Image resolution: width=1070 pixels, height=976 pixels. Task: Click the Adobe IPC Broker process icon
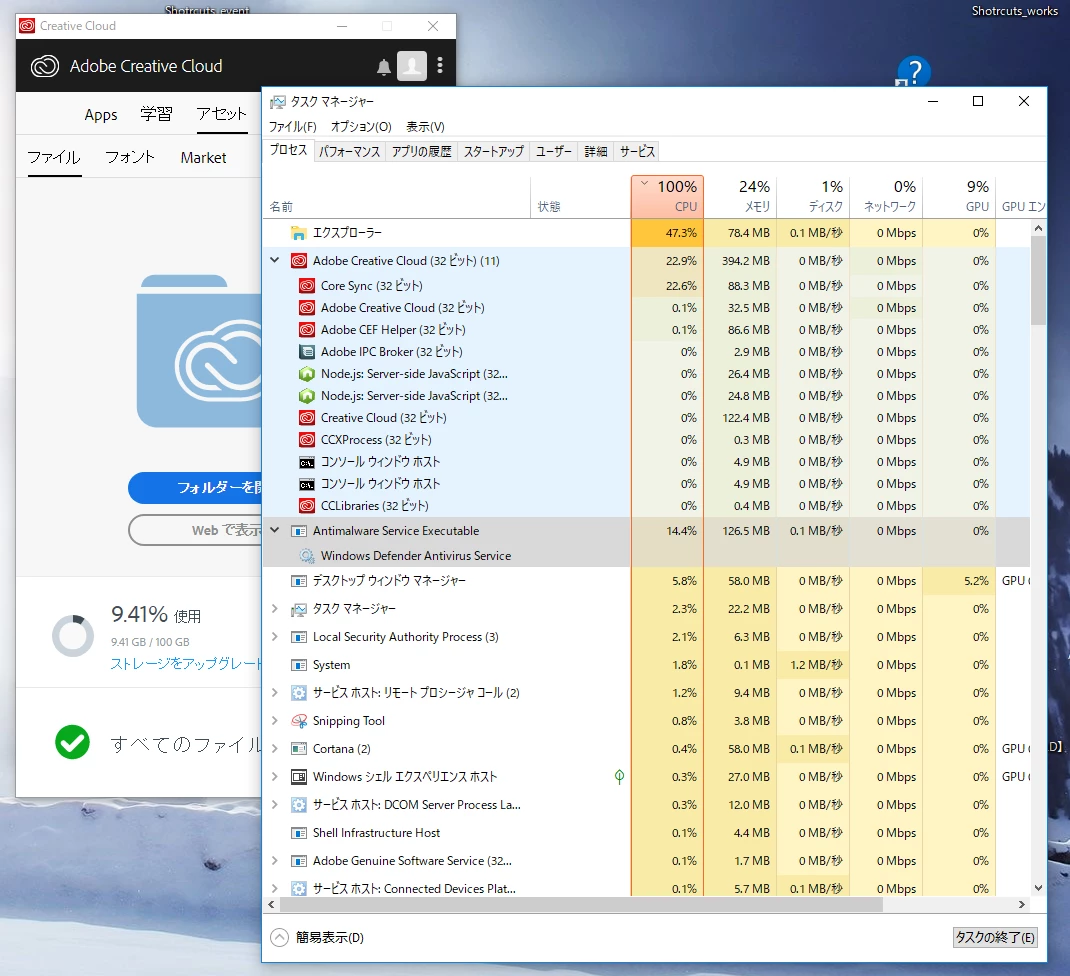tap(307, 351)
